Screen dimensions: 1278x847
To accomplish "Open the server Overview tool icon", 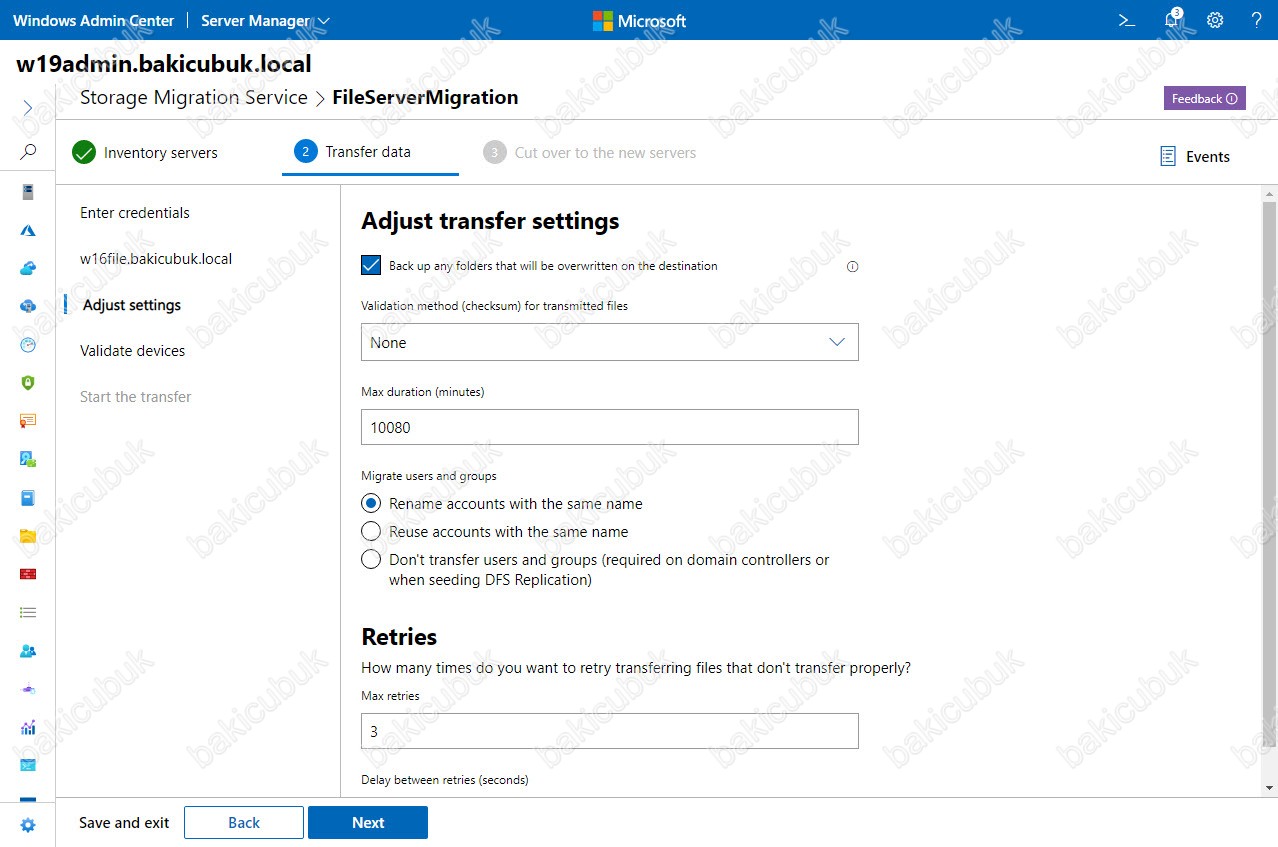I will pos(28,192).
